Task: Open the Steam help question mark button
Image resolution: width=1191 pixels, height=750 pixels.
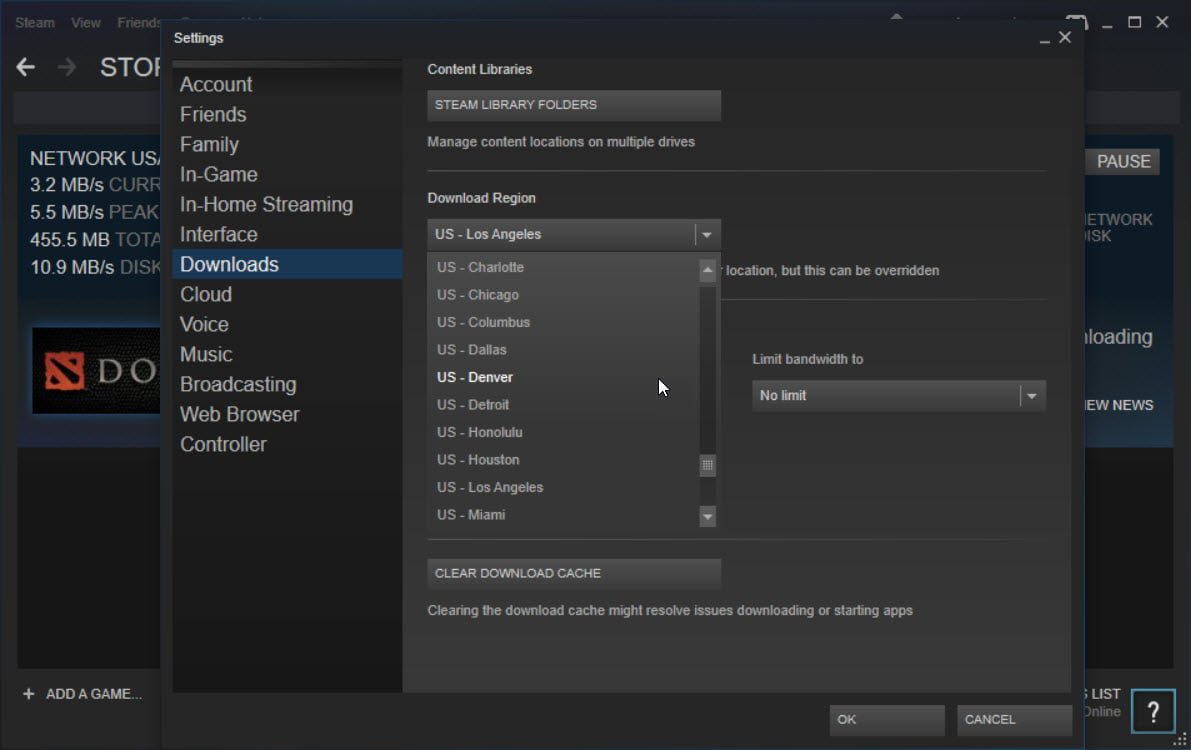Action: pos(1152,712)
